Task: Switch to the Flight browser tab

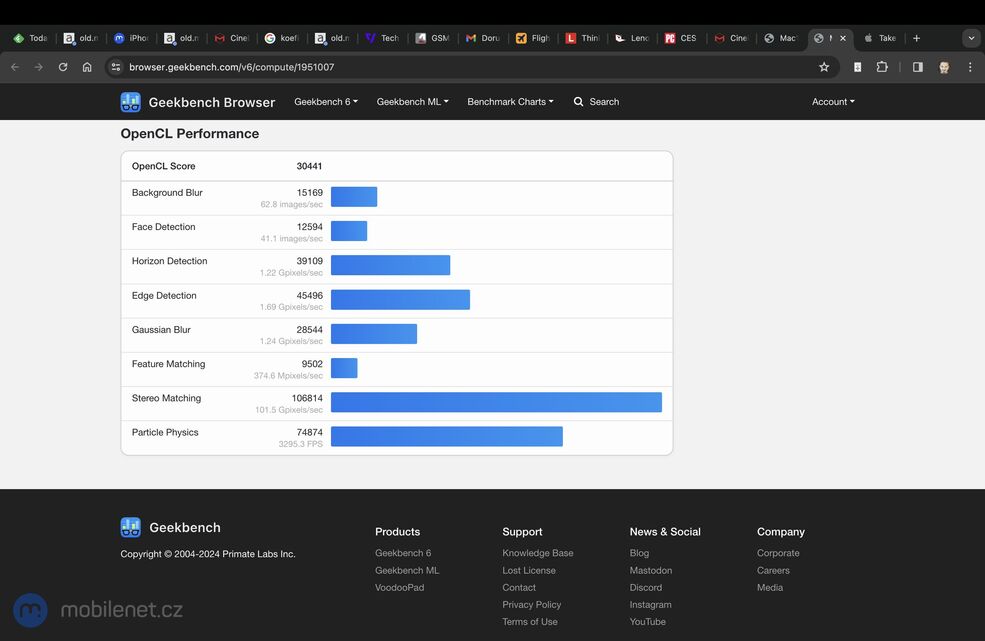Action: click(x=533, y=38)
